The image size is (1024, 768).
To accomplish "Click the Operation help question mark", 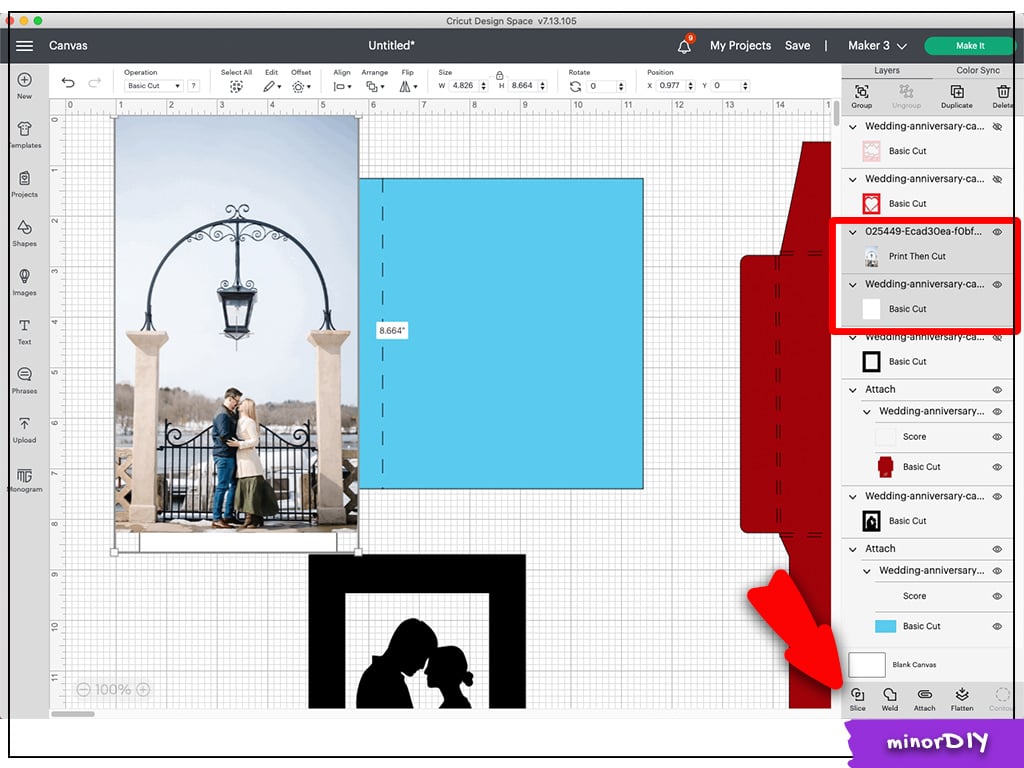I will point(193,86).
